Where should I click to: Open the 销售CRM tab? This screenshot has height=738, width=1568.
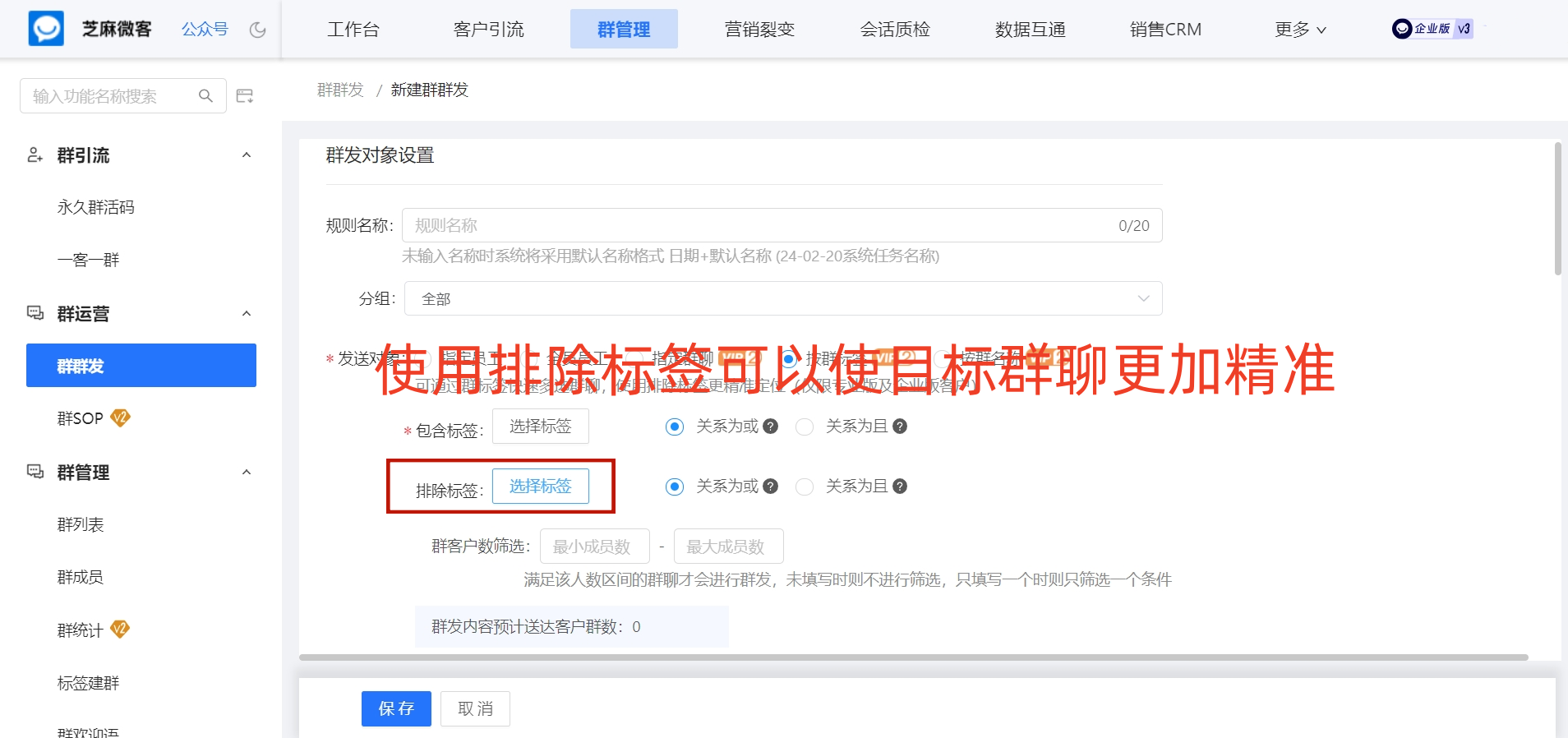click(x=1165, y=30)
